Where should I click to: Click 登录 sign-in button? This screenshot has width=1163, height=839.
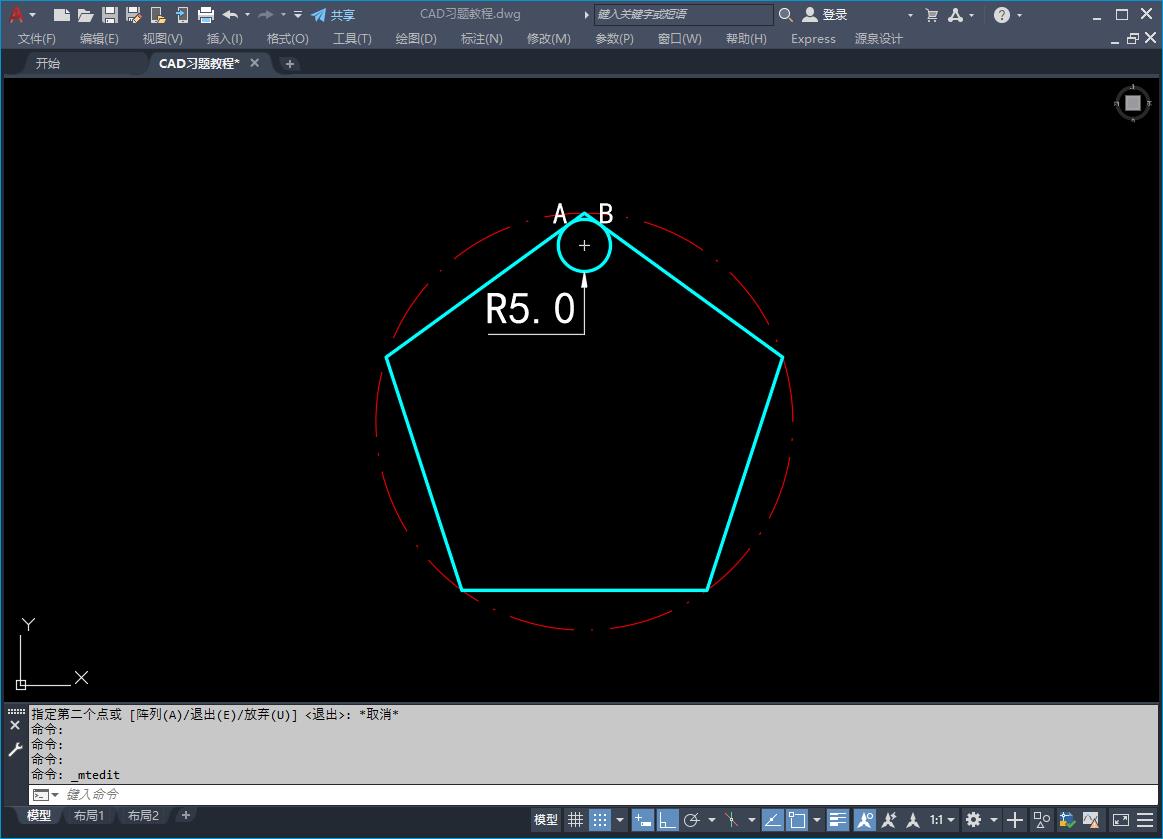pyautogui.click(x=825, y=14)
